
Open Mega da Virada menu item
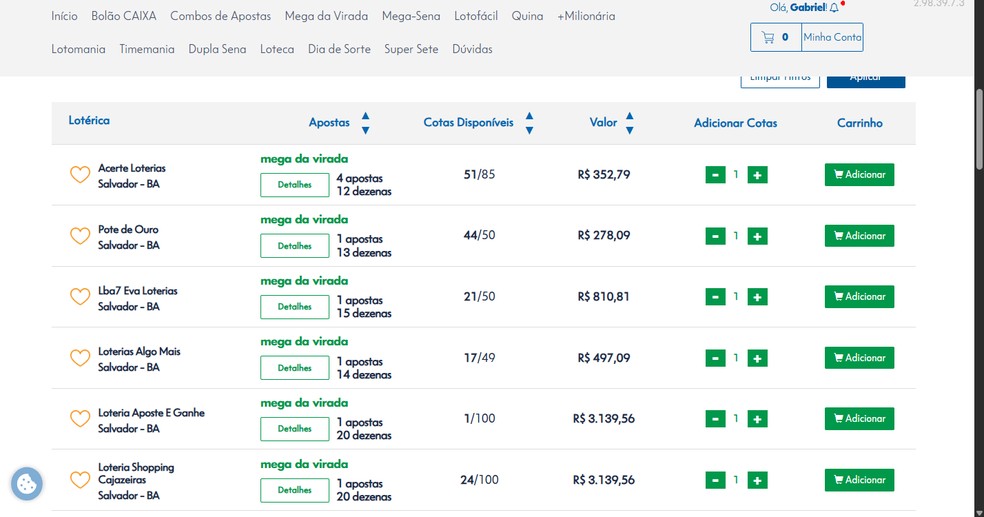pyautogui.click(x=326, y=16)
